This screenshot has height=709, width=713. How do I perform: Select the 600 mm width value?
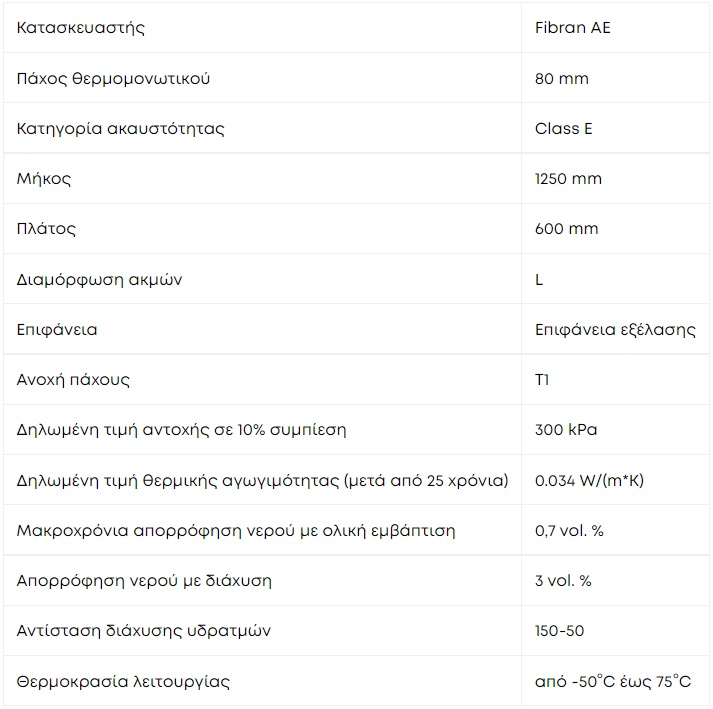[567, 229]
